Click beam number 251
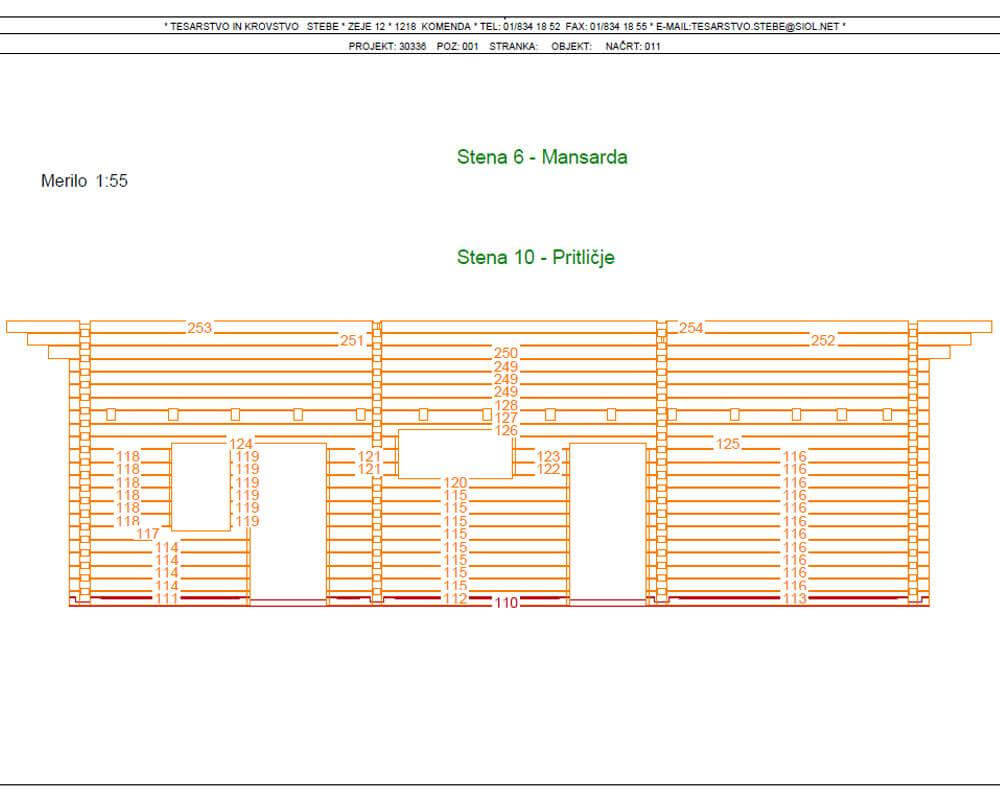1000x800 pixels. tap(352, 341)
